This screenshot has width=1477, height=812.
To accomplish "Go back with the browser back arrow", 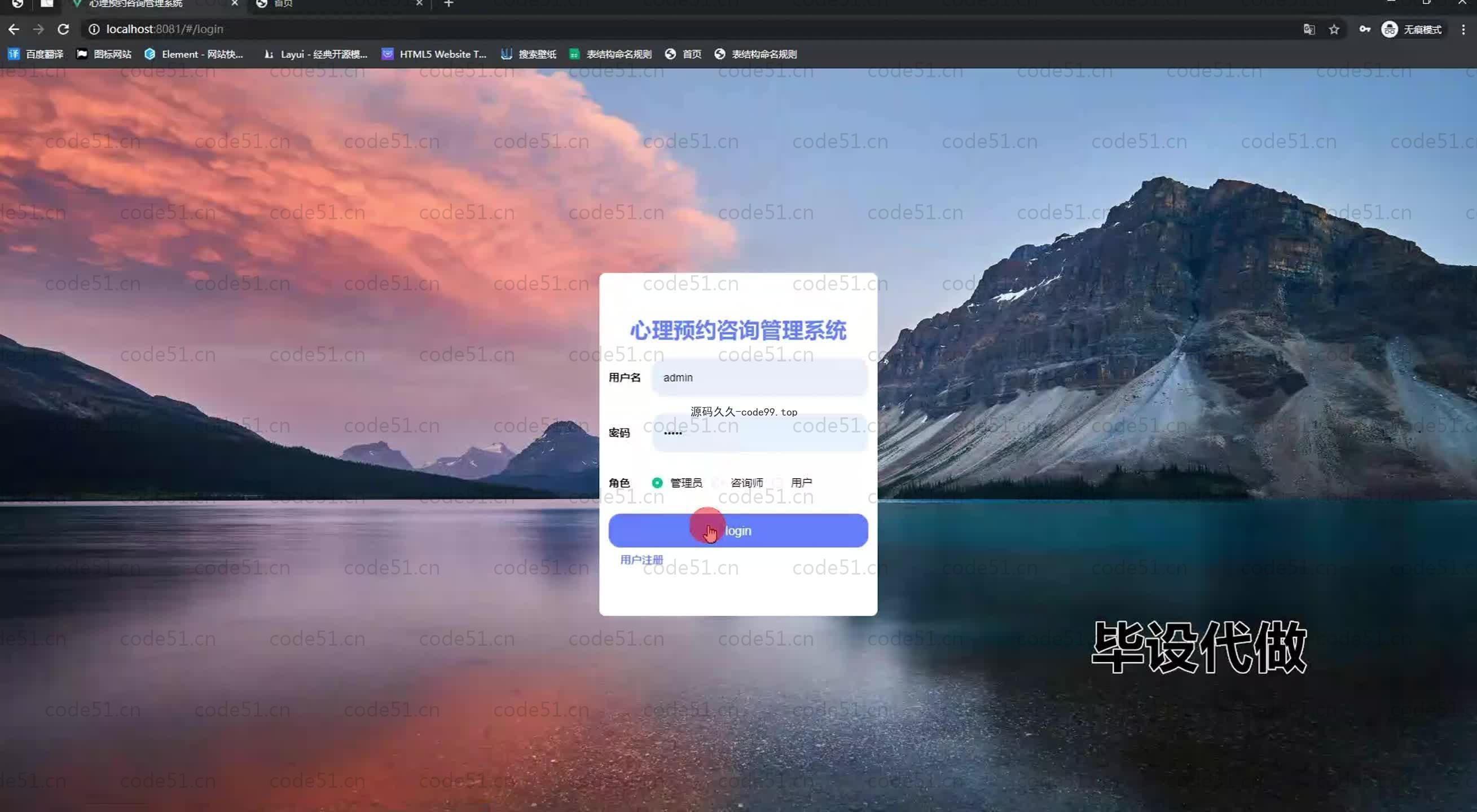I will click(14, 29).
